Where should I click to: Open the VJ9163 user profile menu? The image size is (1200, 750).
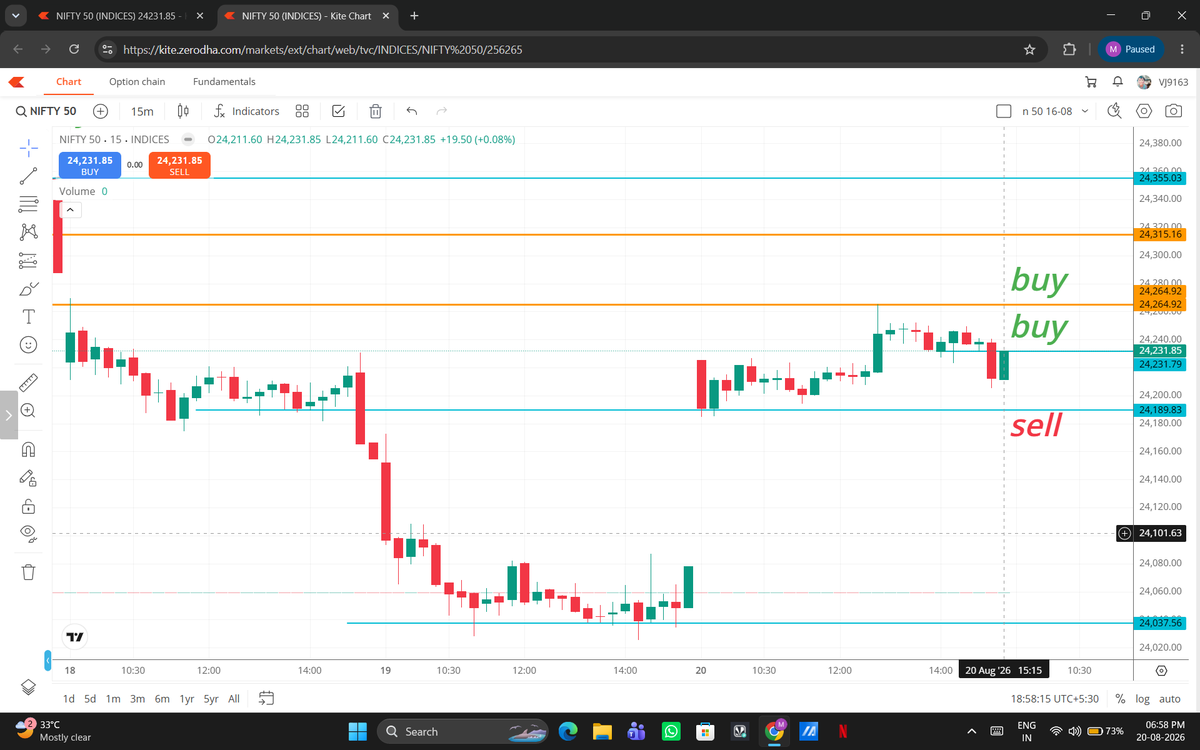[x=1163, y=82]
